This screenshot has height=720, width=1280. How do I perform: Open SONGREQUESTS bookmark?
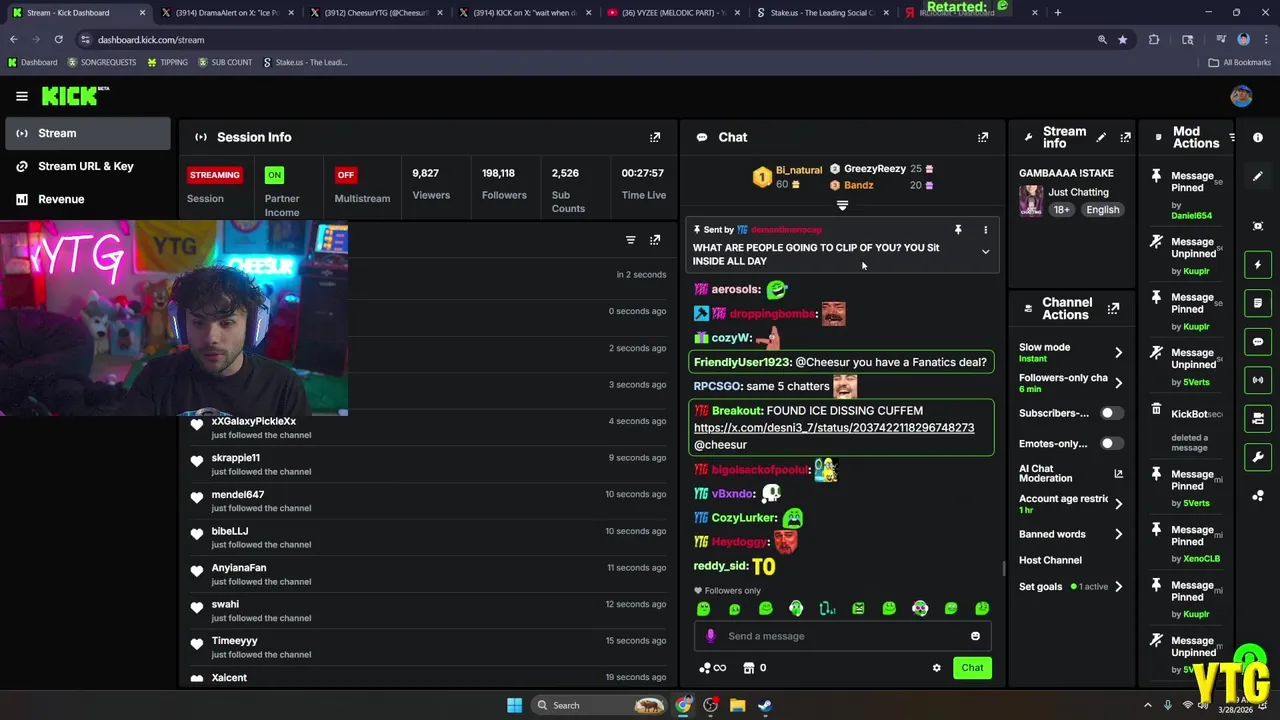click(x=102, y=62)
